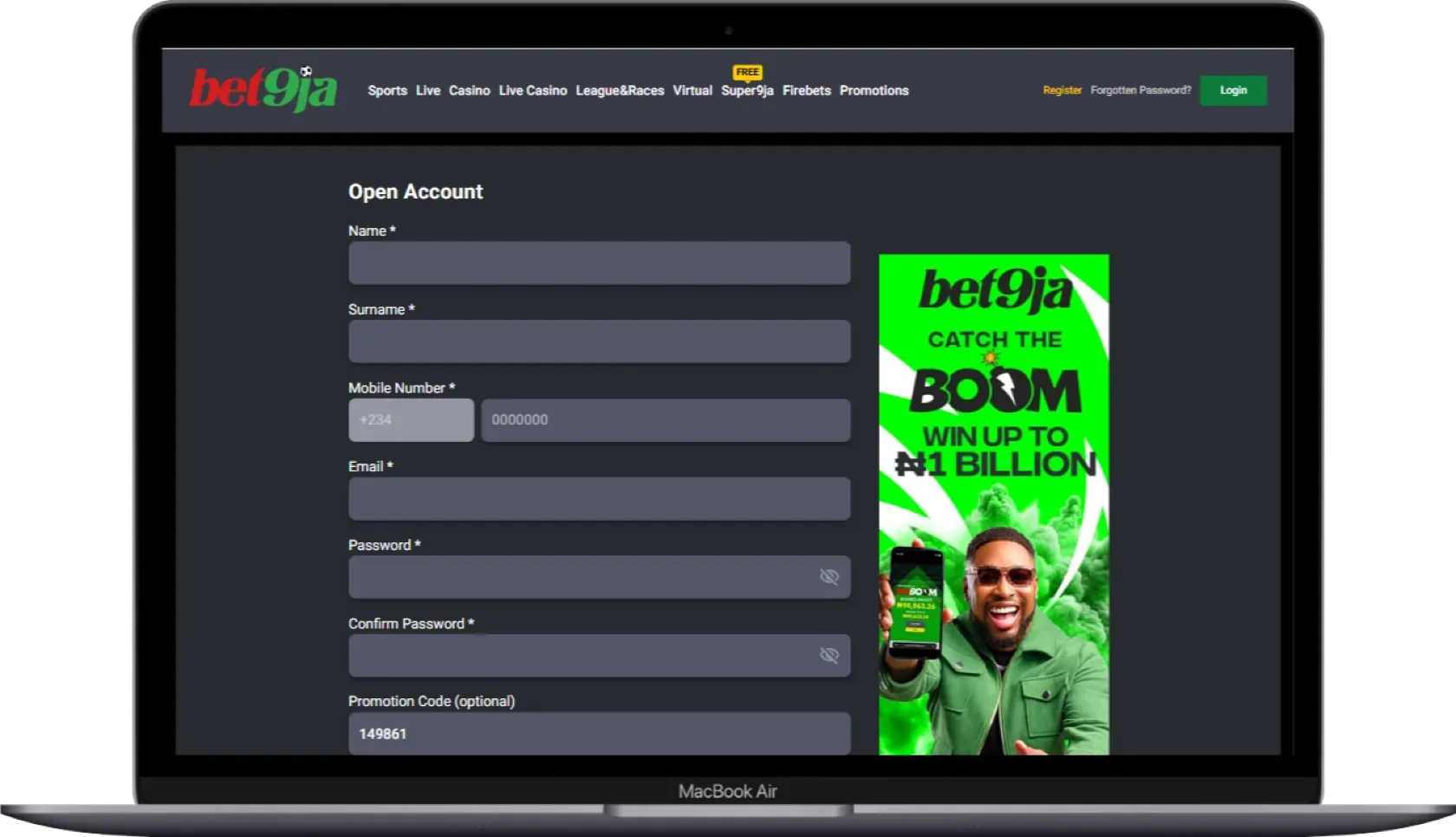This screenshot has width=1456, height=837.
Task: Click the Forgotten Password link
Action: pyautogui.click(x=1141, y=90)
